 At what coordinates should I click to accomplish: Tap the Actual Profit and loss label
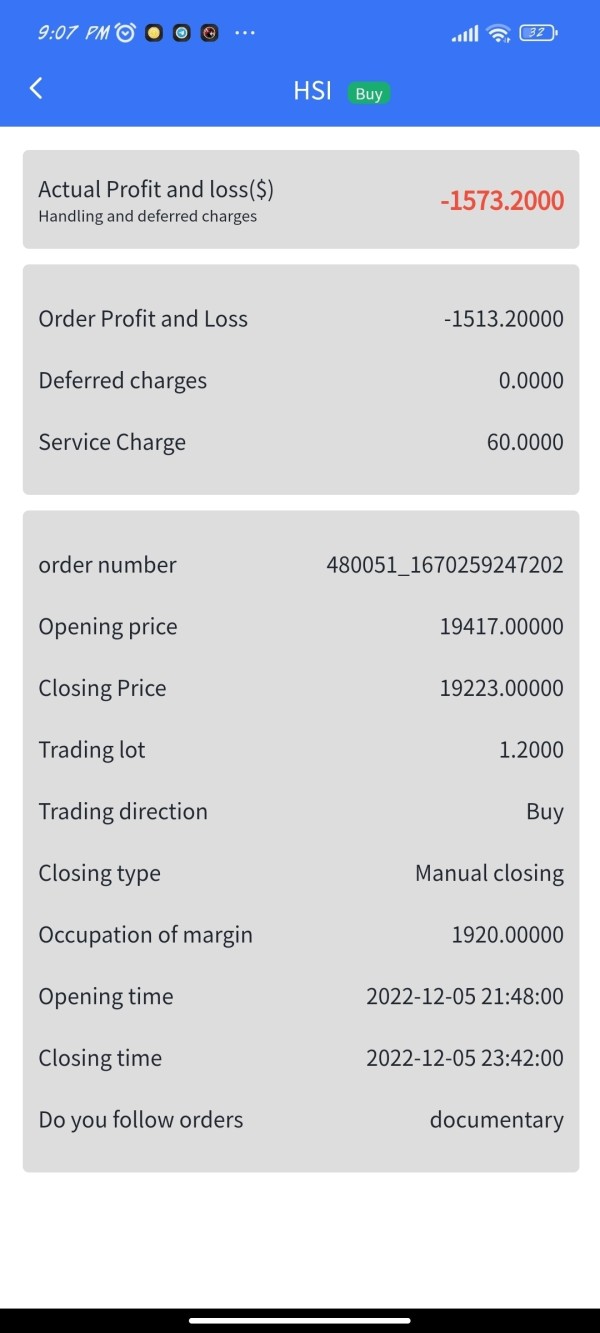156,189
